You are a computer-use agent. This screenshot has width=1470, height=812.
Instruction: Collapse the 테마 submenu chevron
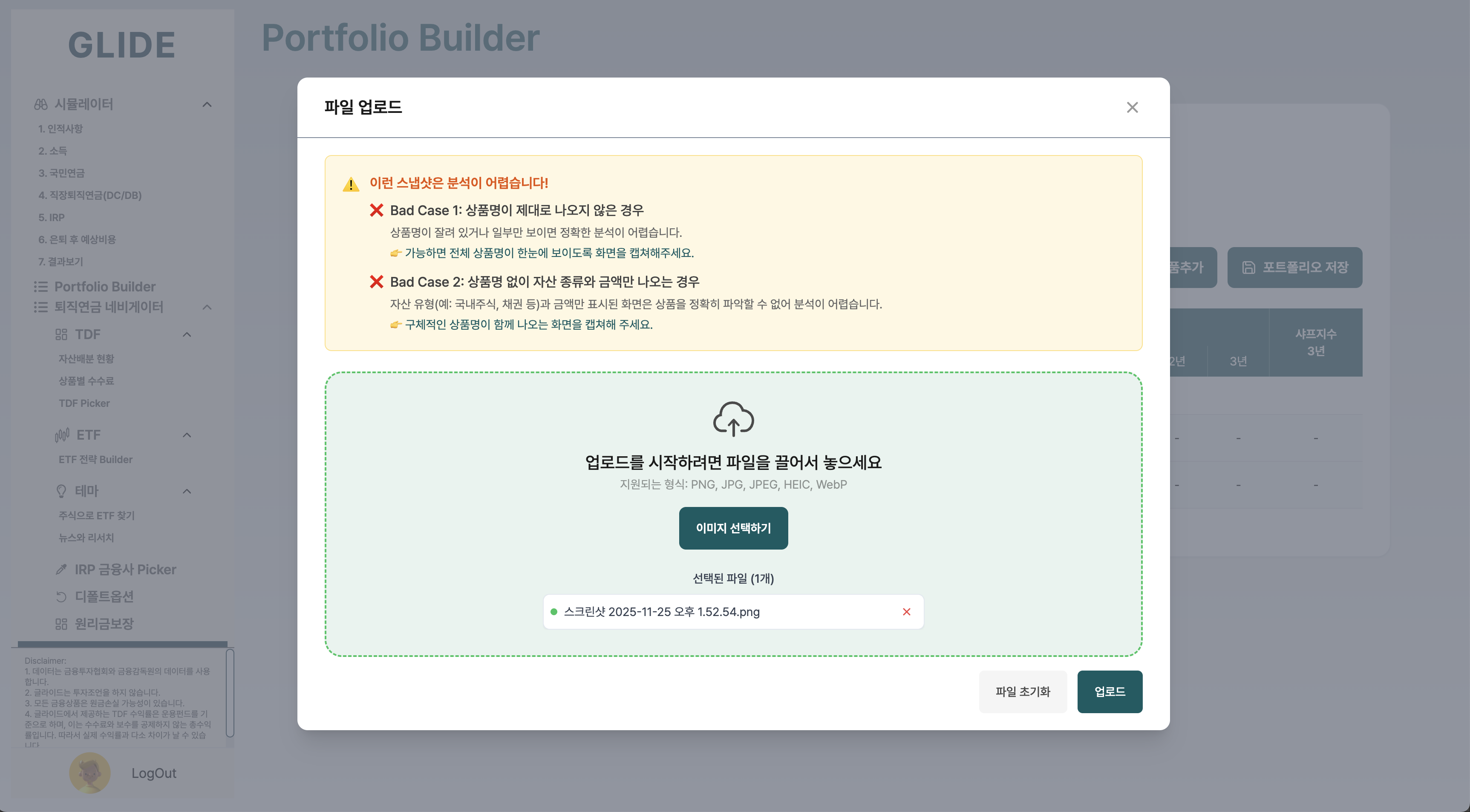pyautogui.click(x=187, y=491)
